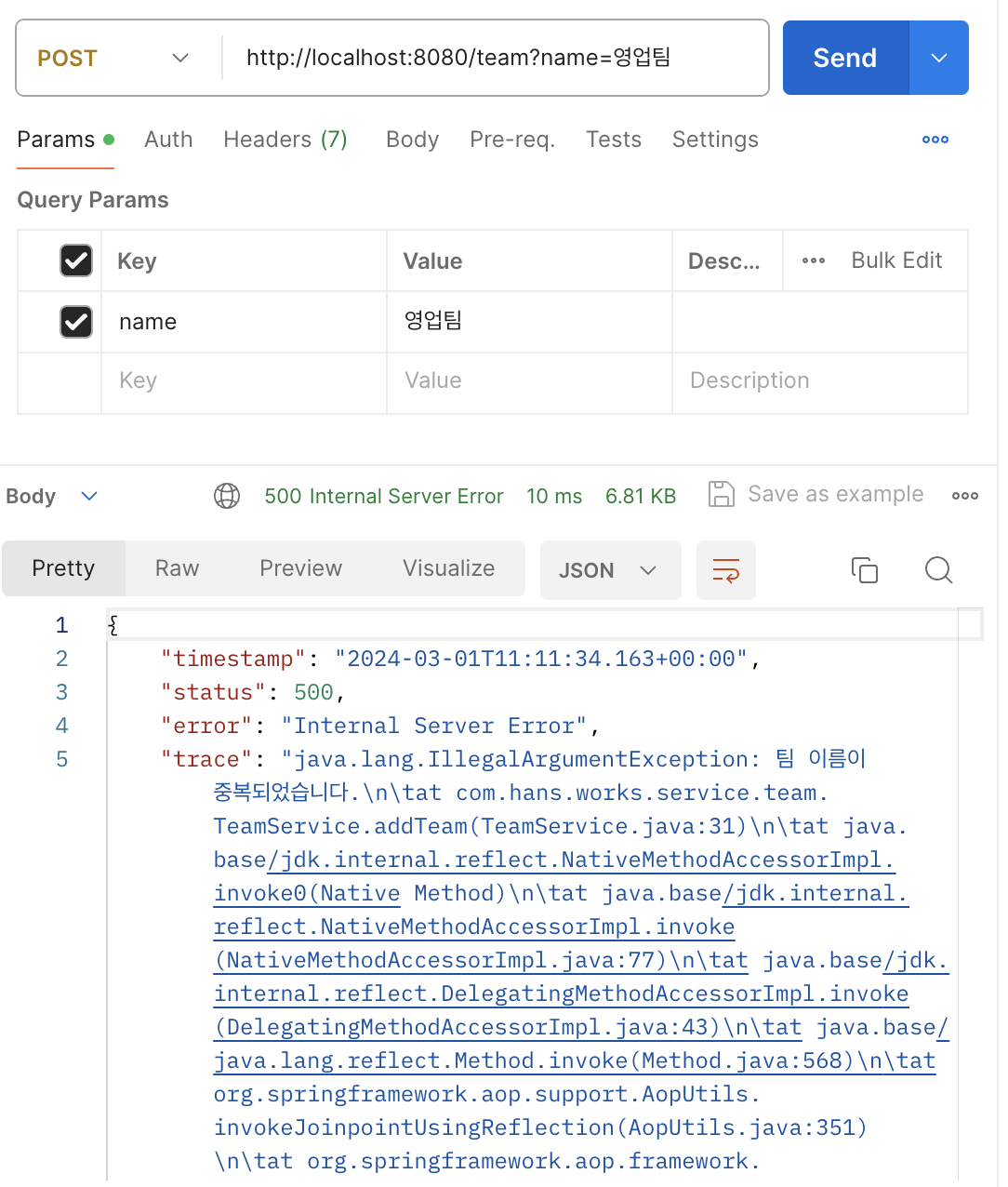Open the Pre-req. tab
Screen dimensions: 1008x1187
click(x=512, y=140)
